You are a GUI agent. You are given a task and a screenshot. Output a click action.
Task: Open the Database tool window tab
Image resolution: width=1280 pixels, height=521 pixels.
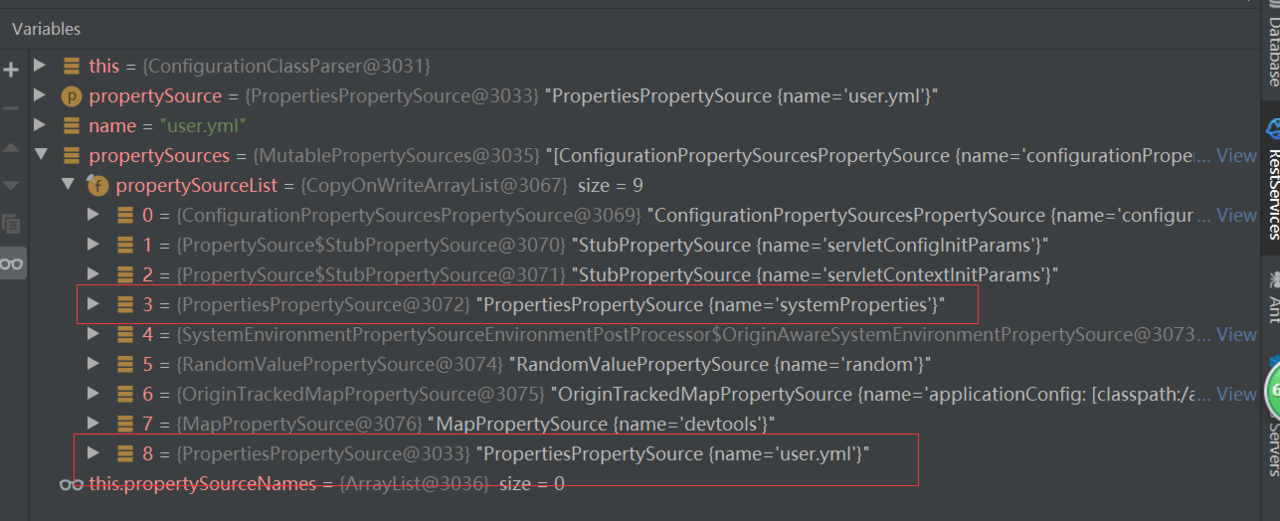(x=1272, y=50)
